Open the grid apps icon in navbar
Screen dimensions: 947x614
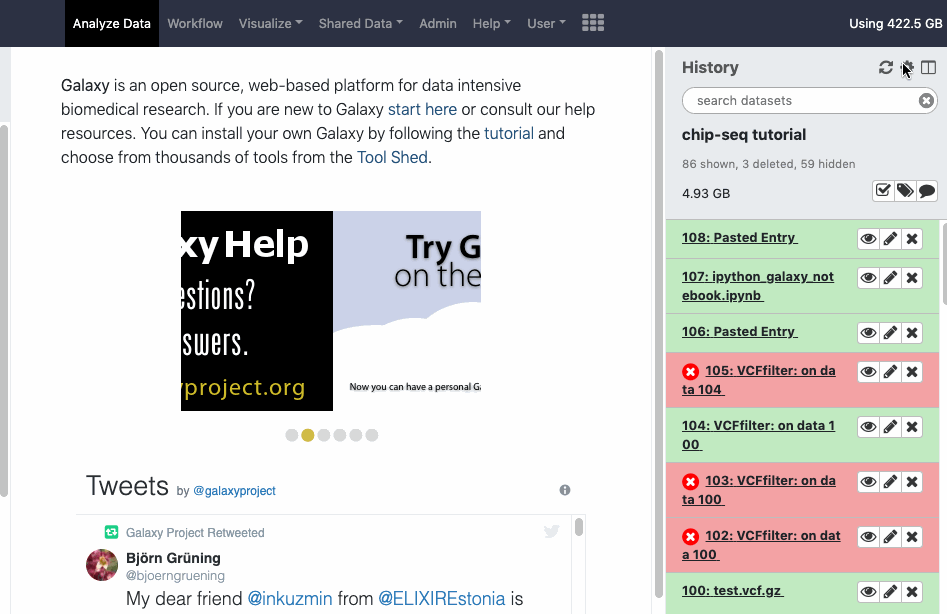coord(593,23)
